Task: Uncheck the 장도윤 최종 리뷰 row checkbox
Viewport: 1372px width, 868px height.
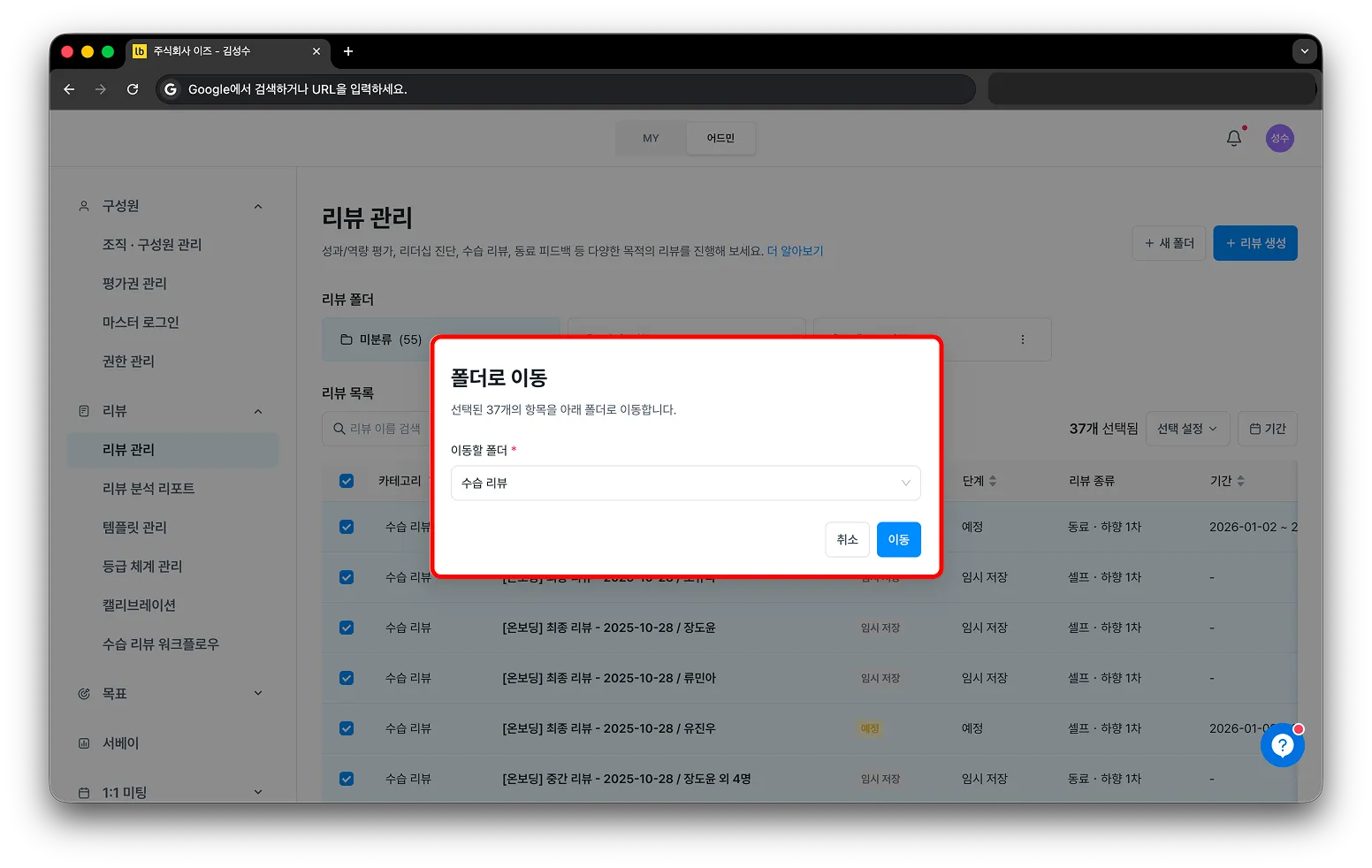Action: pos(347,628)
